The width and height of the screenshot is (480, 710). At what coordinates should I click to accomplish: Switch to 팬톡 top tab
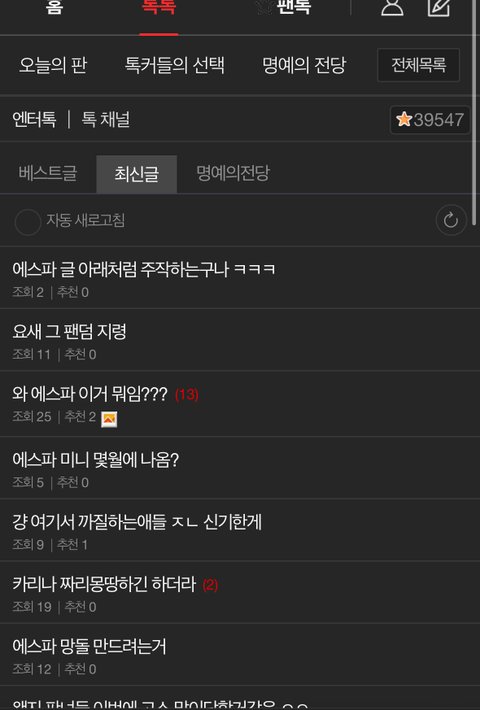click(x=293, y=7)
